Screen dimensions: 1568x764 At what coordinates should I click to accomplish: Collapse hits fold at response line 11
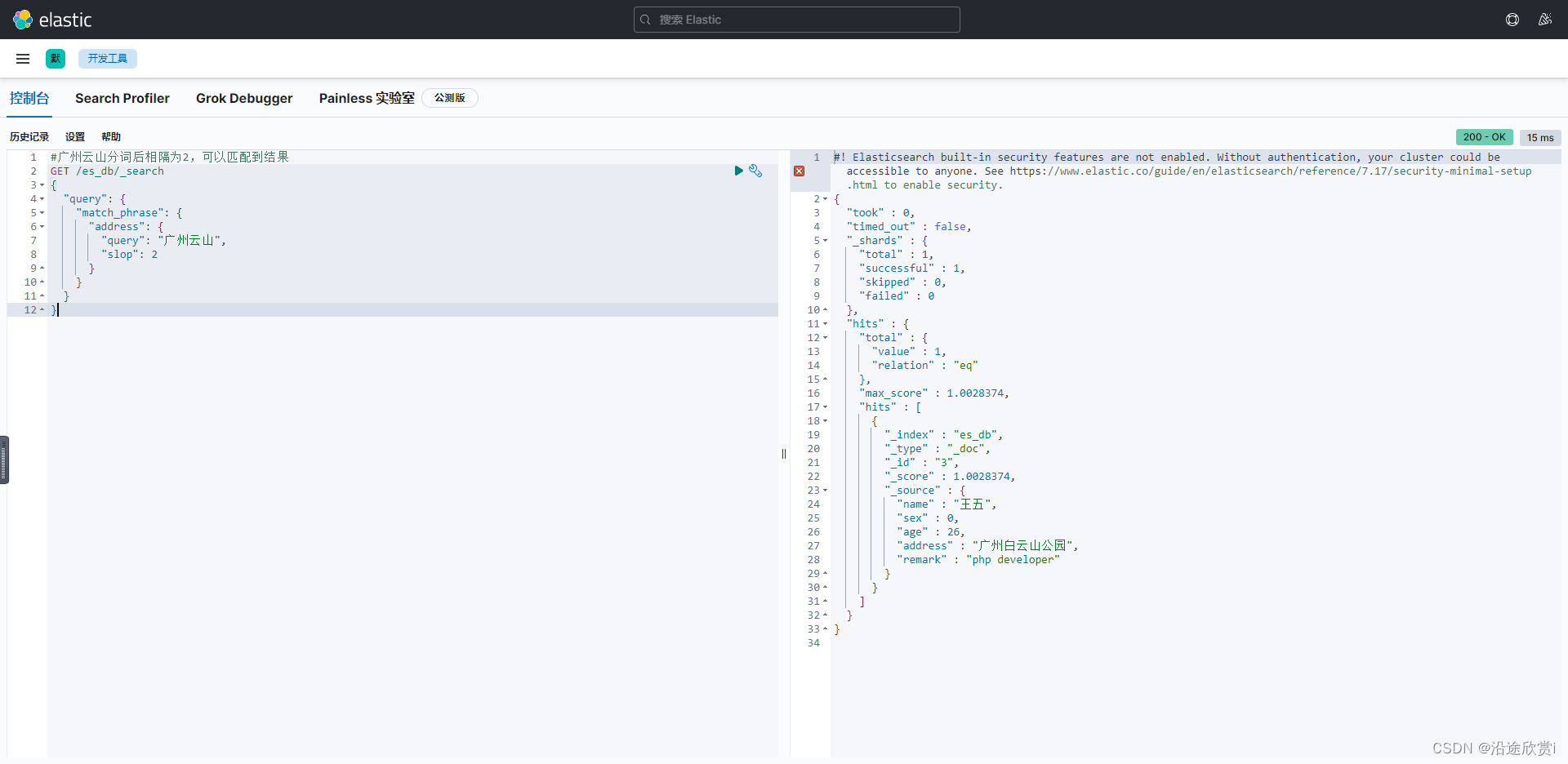pyautogui.click(x=826, y=324)
